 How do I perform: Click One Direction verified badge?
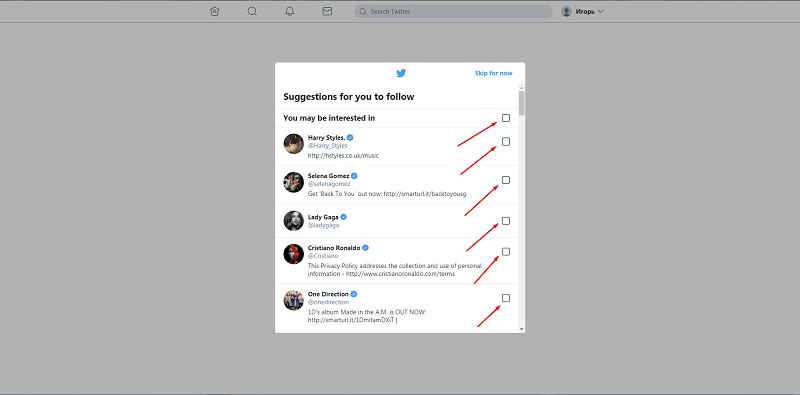(354, 294)
